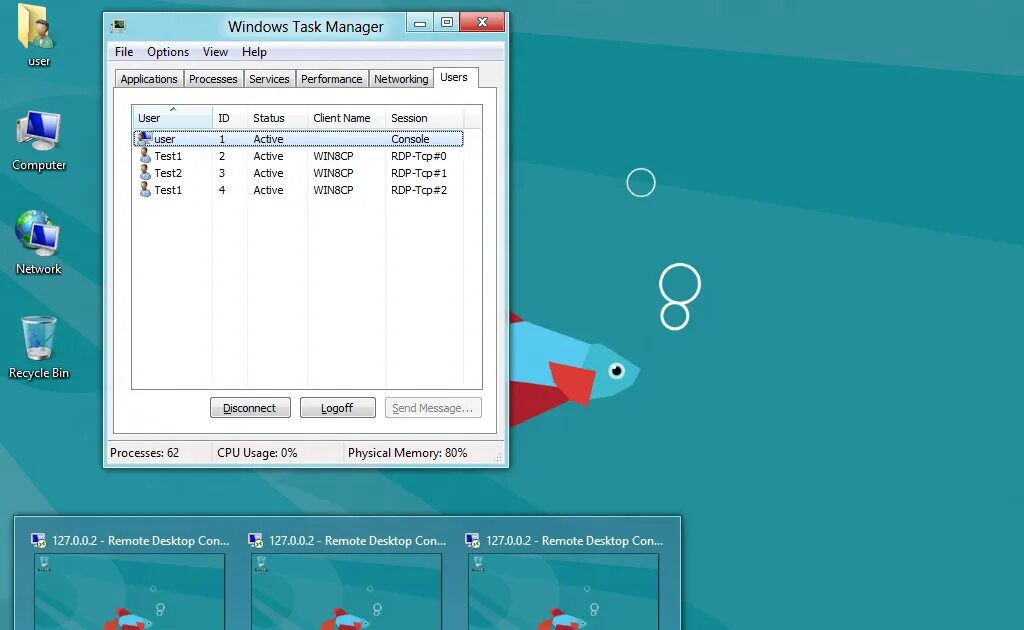Click the Disconnect button

tap(250, 407)
